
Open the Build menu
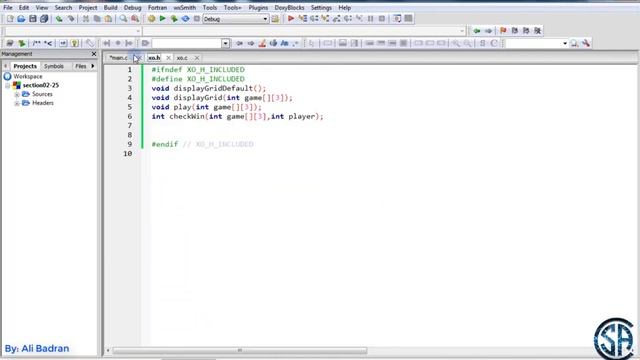110,7
